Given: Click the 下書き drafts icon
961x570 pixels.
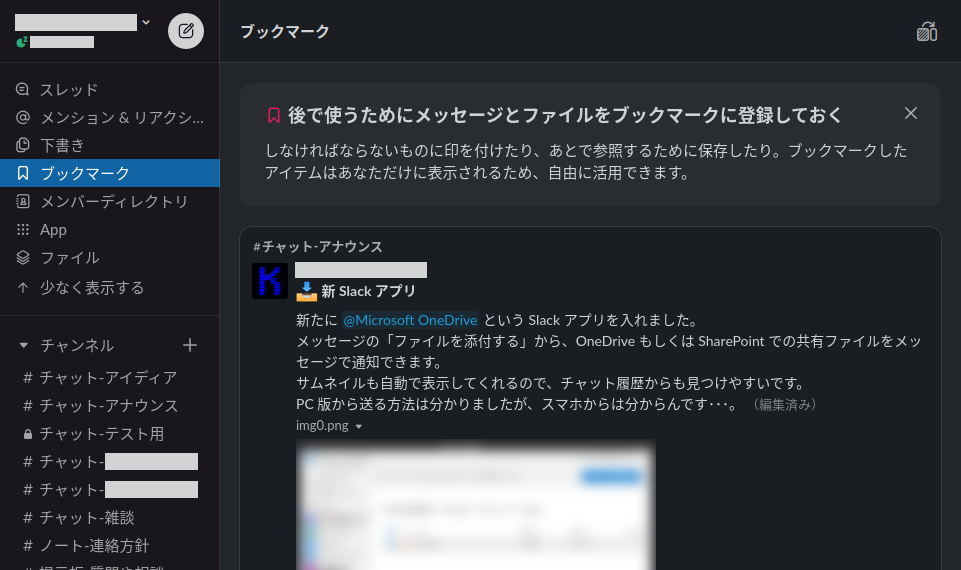Looking at the screenshot, I should [x=23, y=145].
